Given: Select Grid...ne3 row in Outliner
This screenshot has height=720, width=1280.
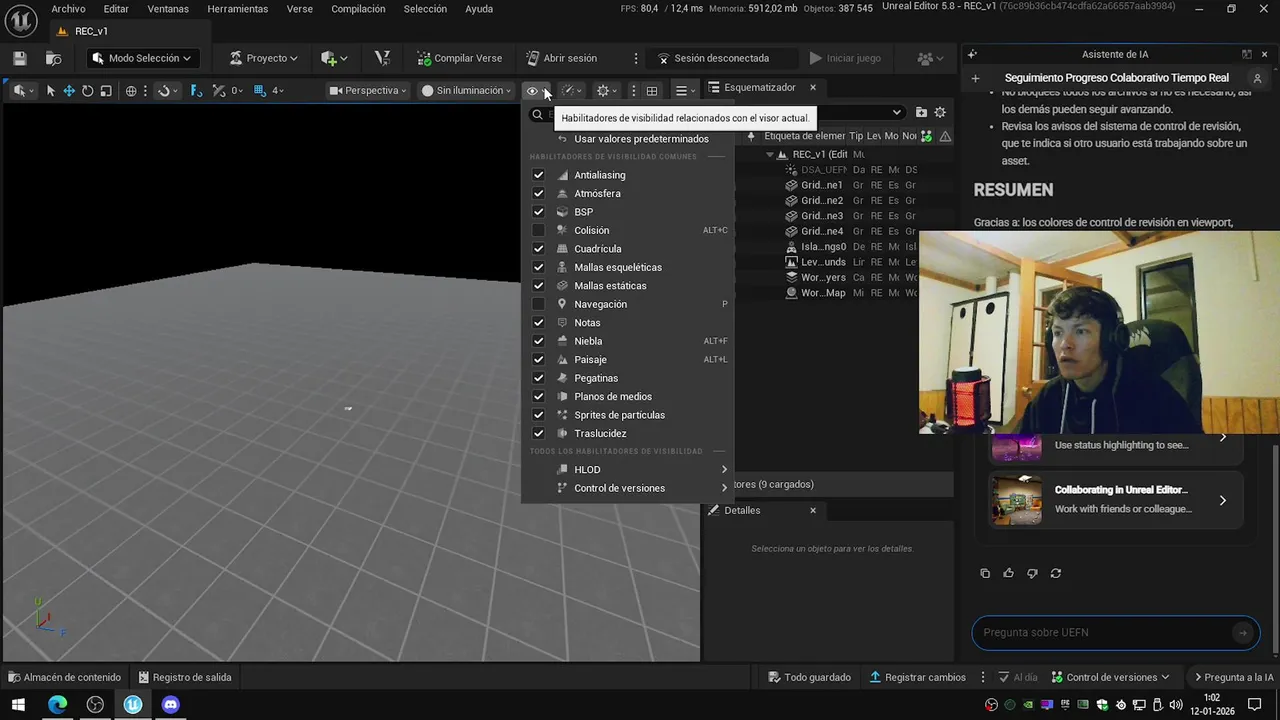Looking at the screenshot, I should coord(822,216).
